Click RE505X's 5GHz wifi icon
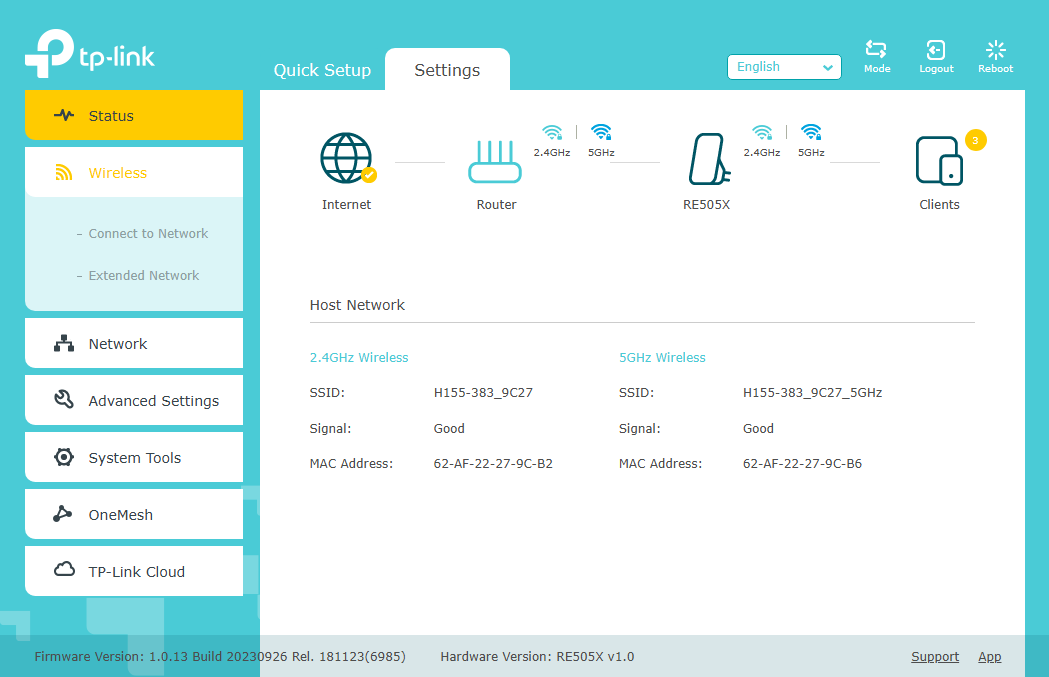The width and height of the screenshot is (1049, 677). point(812,132)
